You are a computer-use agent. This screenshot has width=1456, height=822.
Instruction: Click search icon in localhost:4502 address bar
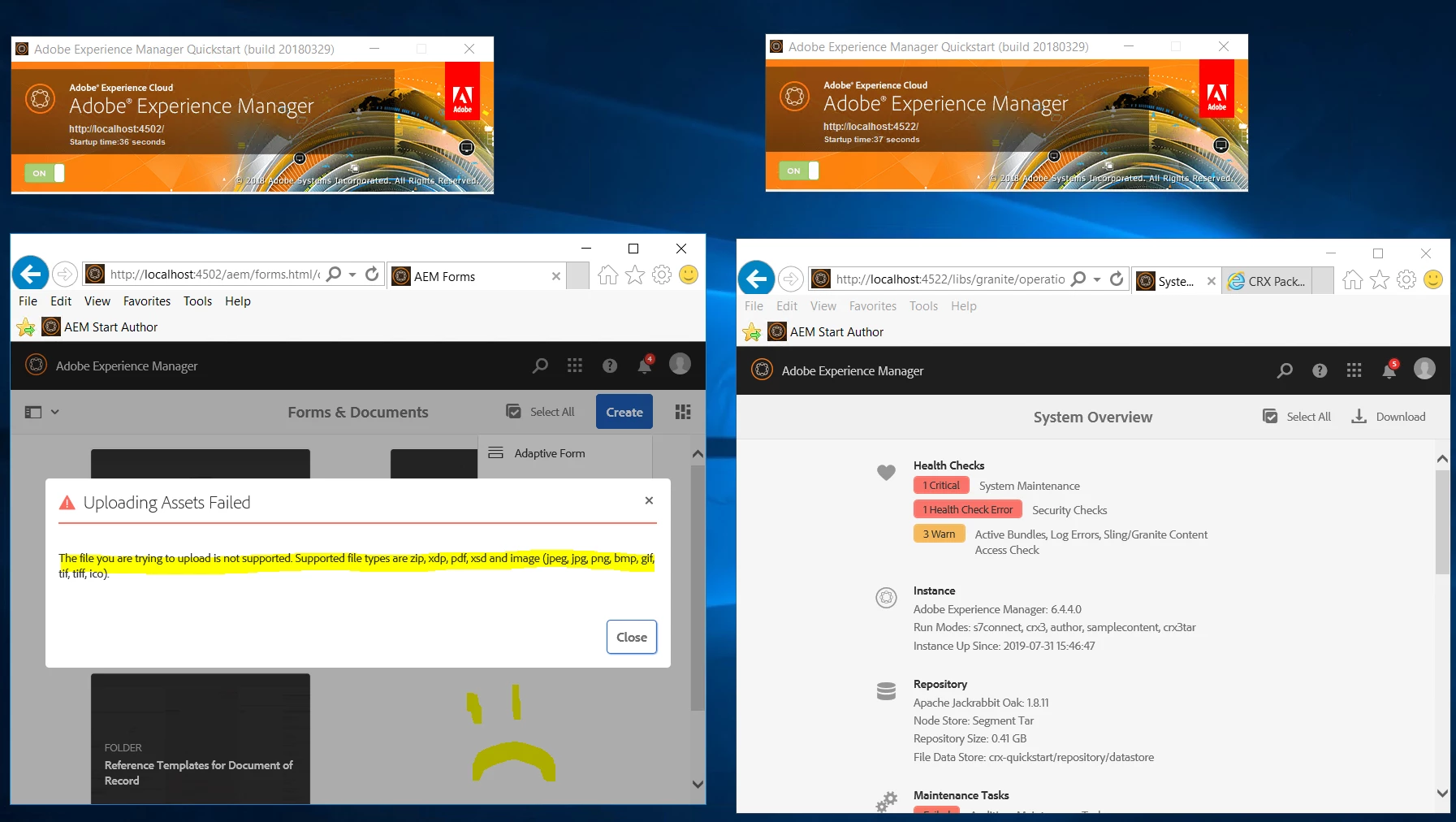334,275
